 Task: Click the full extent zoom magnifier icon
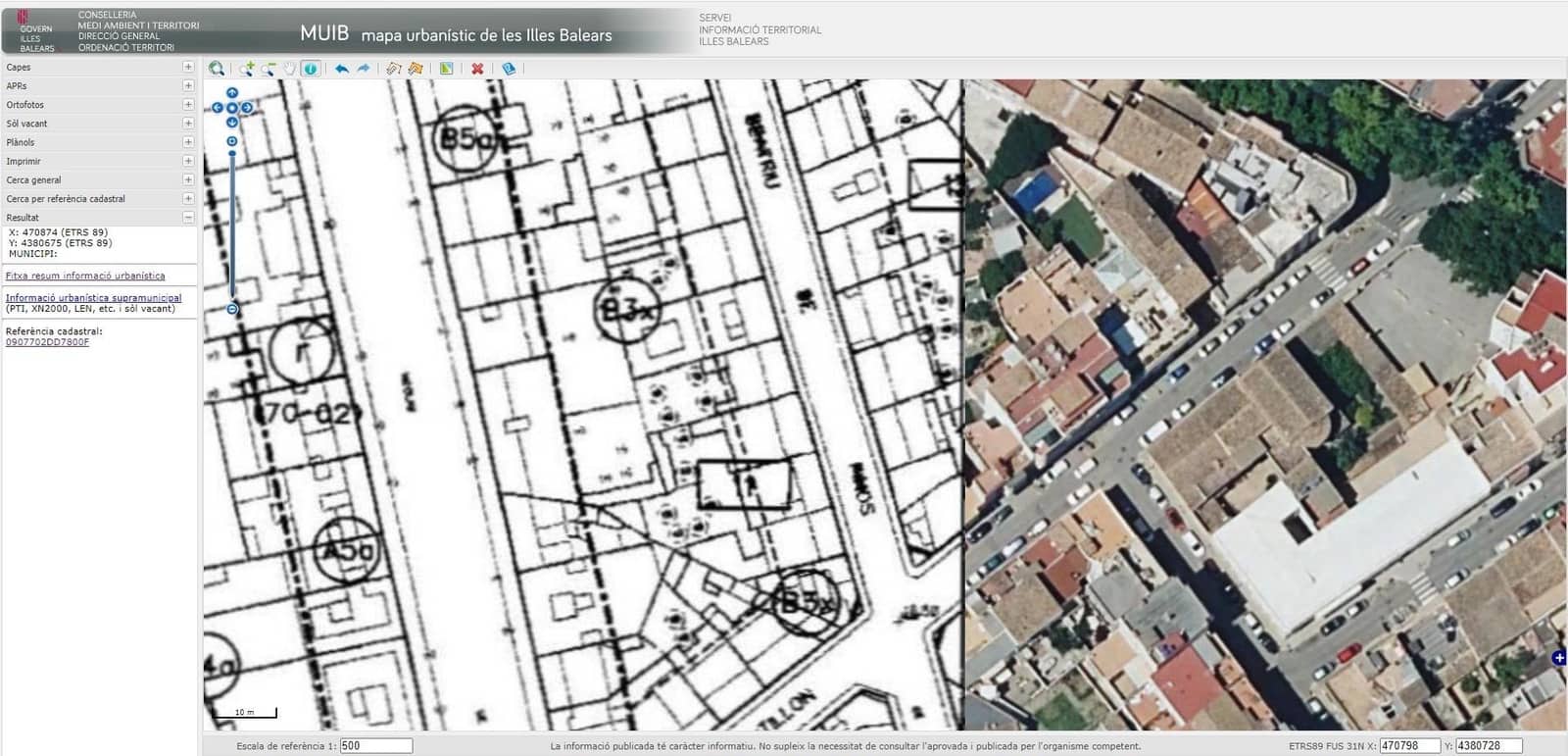217,69
